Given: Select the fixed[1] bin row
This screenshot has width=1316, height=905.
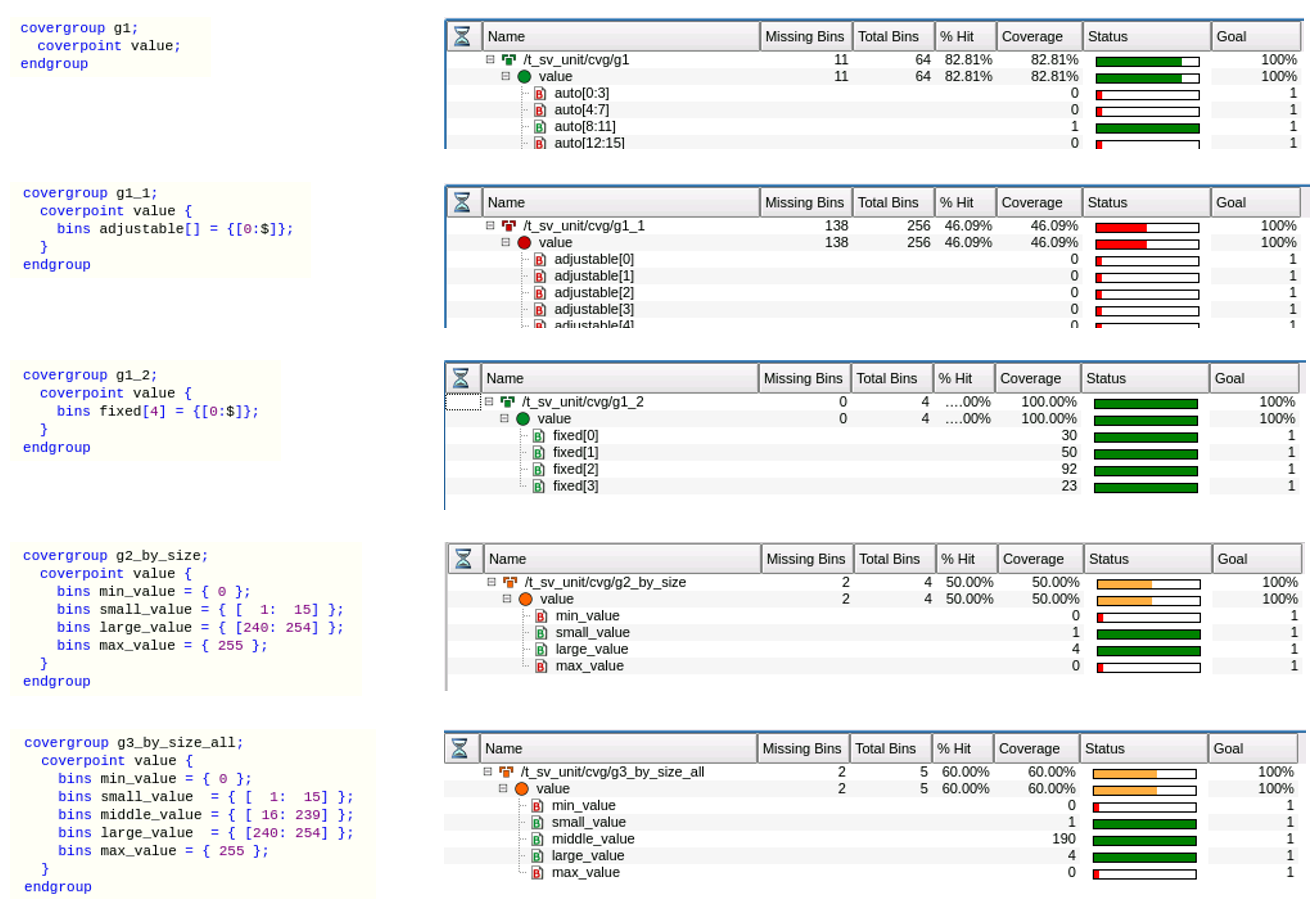Looking at the screenshot, I should click(576, 452).
